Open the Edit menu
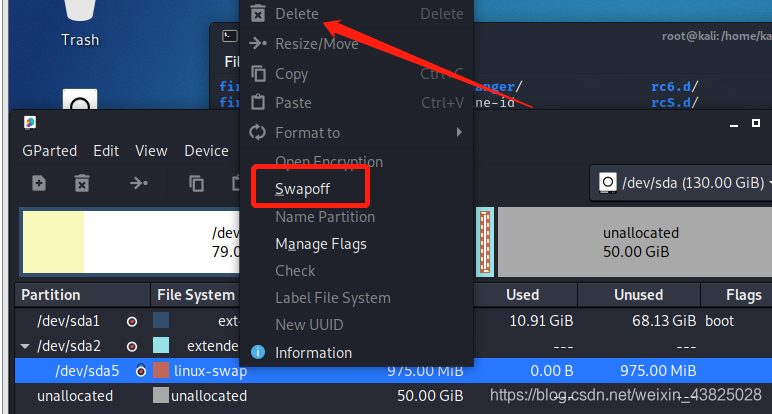 106,150
